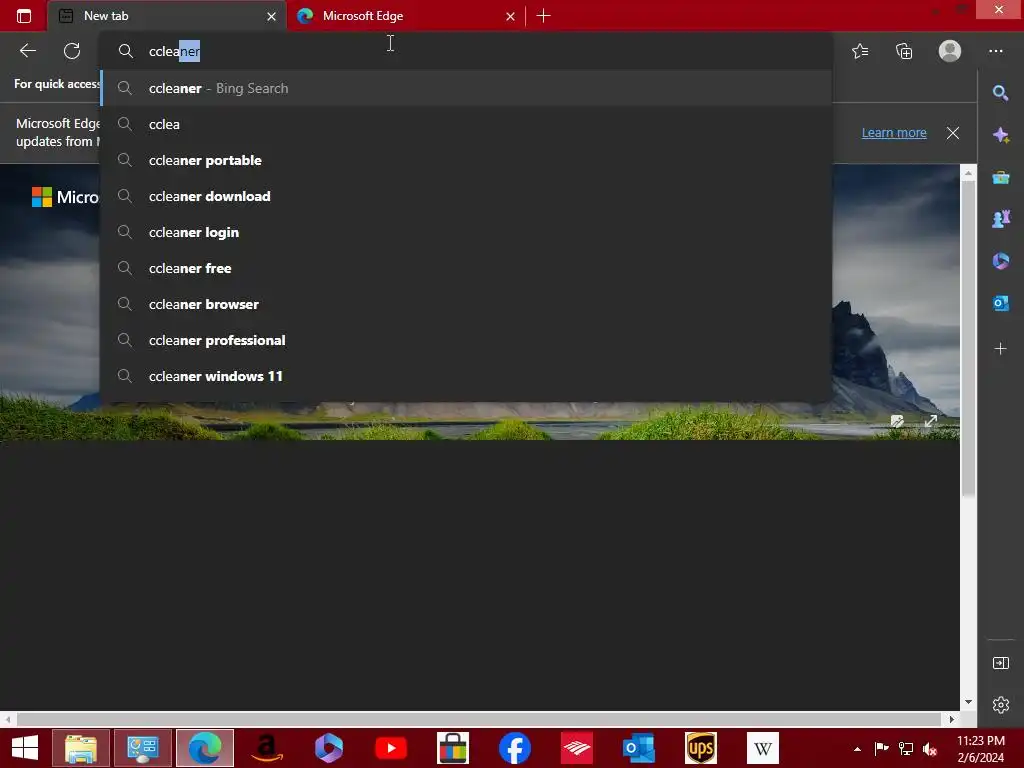Refresh the page with the reload icon

coord(72,51)
